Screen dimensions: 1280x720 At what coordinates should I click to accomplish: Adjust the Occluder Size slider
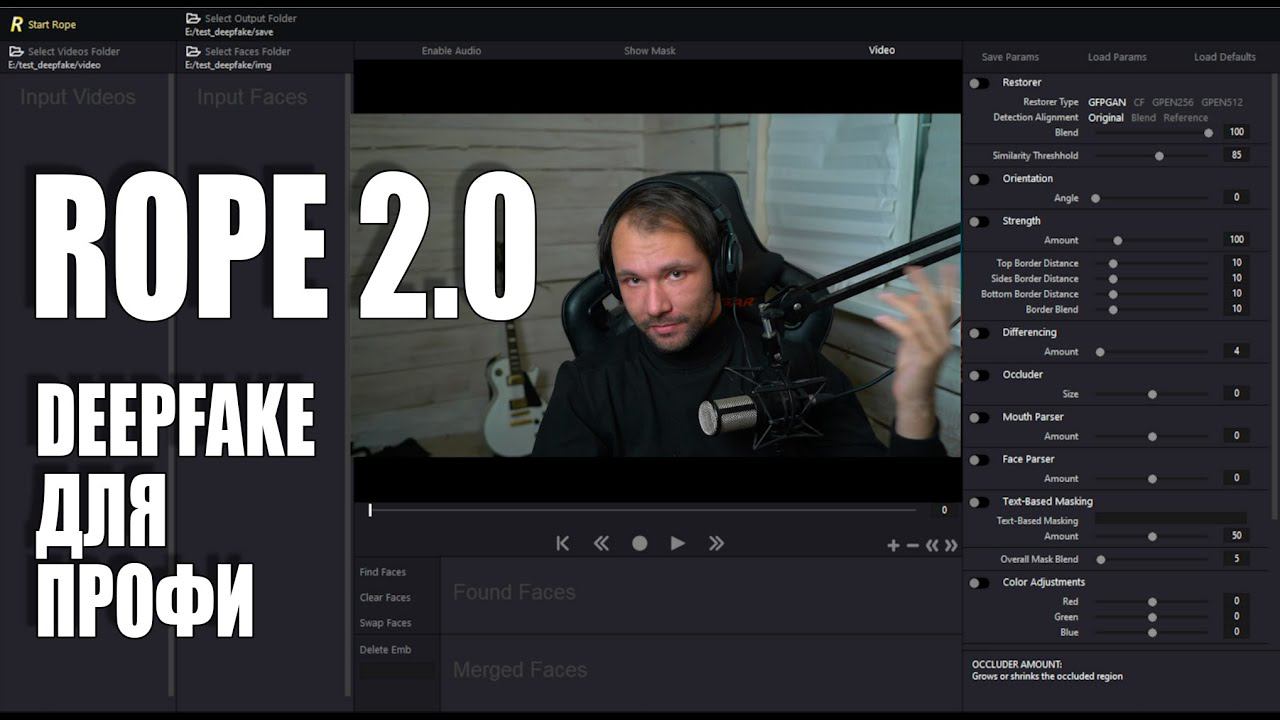click(1152, 394)
